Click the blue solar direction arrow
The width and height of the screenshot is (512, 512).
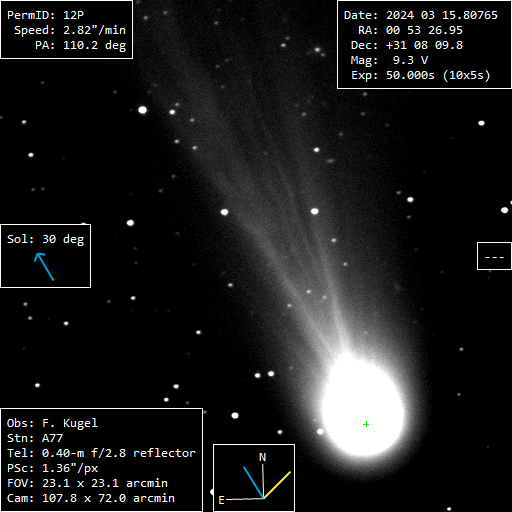(x=44, y=267)
